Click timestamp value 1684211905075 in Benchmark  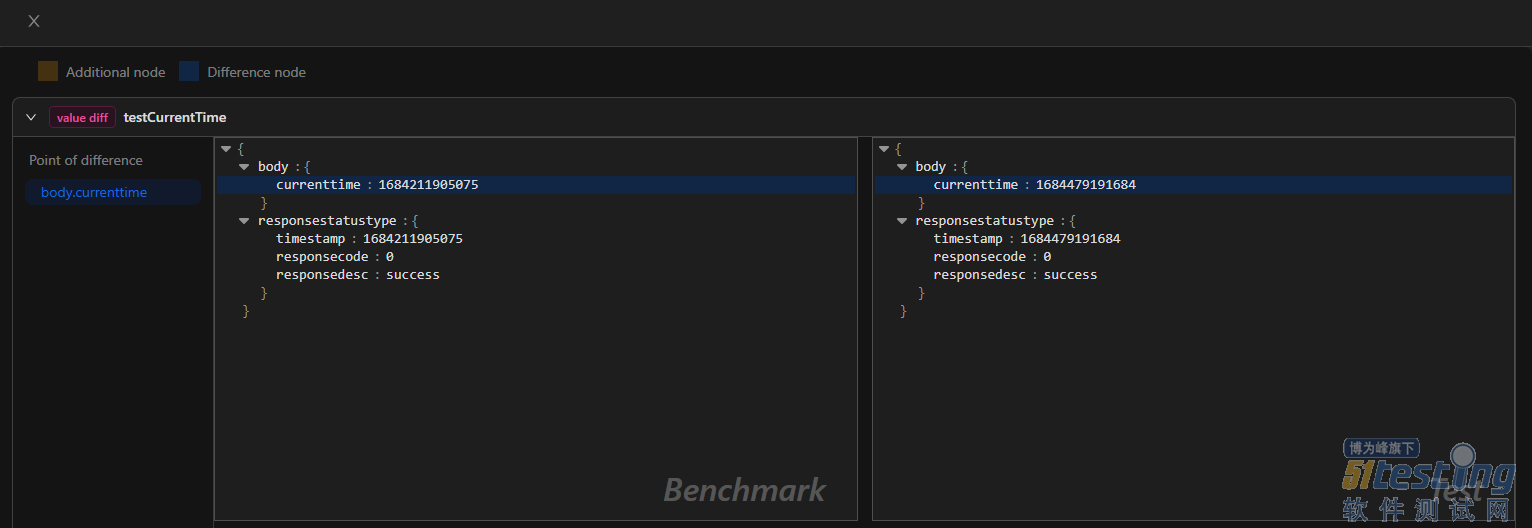pos(412,239)
